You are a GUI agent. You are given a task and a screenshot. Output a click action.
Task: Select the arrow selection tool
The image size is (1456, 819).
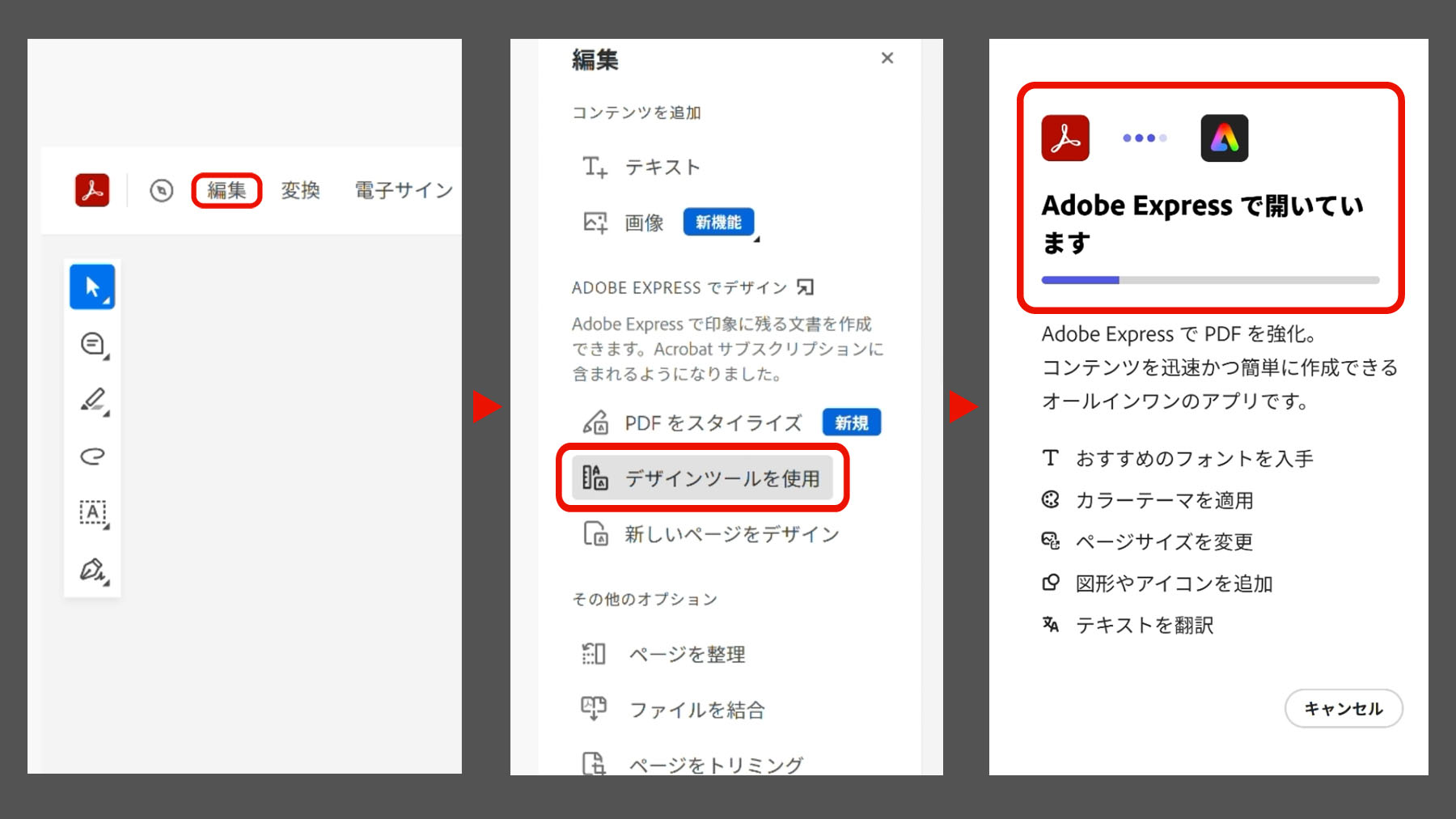[92, 286]
